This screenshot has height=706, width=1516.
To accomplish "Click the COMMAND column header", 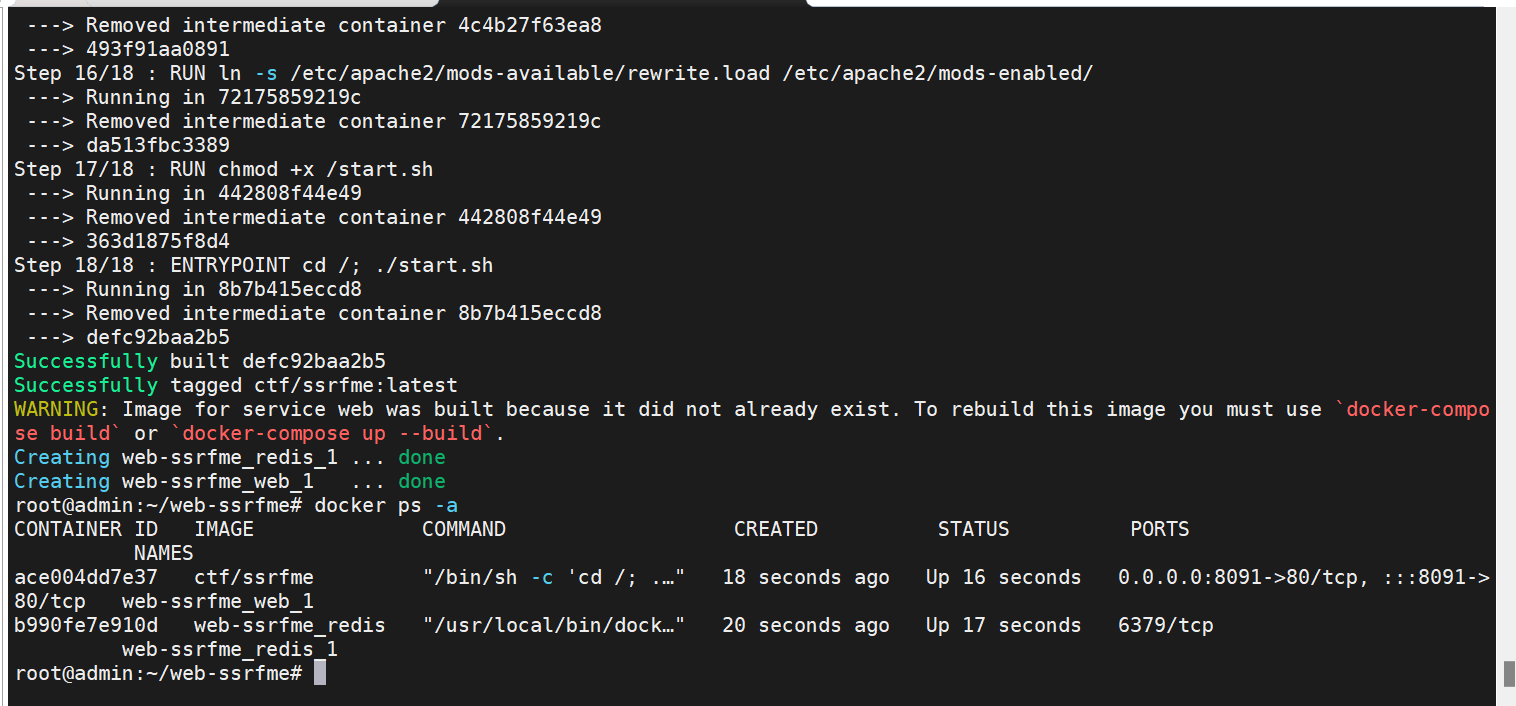I will [464, 529].
